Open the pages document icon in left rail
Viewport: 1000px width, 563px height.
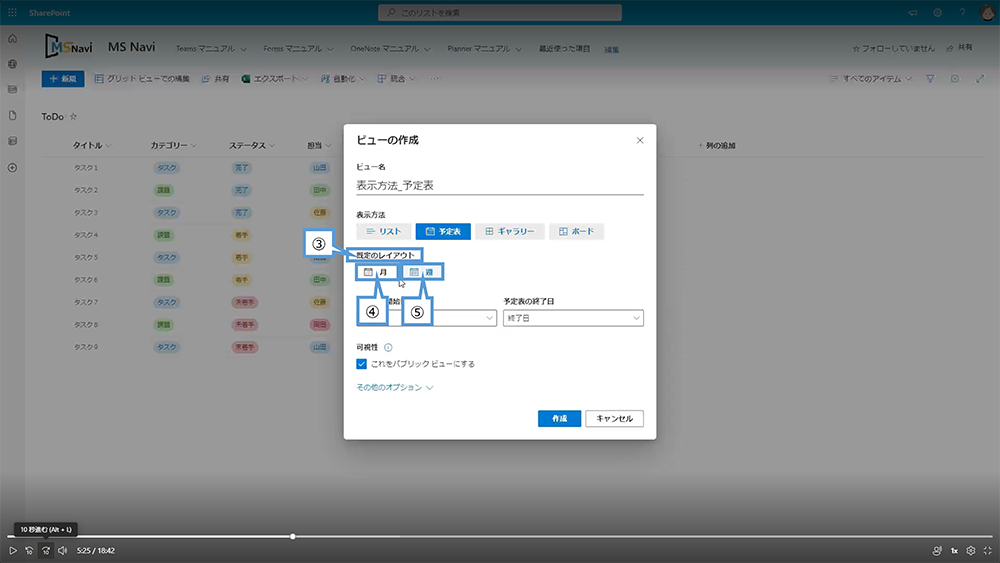12,115
